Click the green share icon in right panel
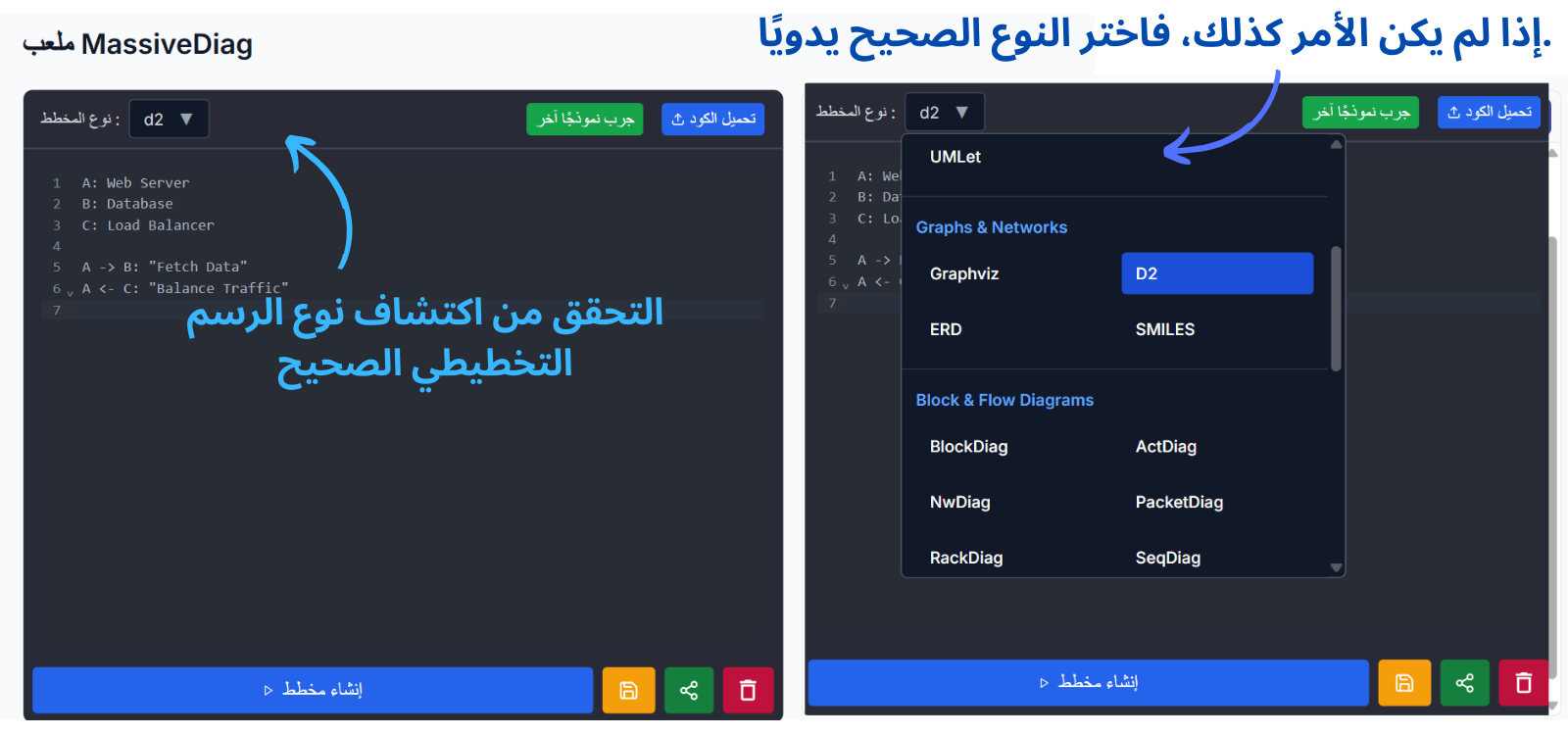This screenshot has height=735, width=1568. pos(1464,683)
